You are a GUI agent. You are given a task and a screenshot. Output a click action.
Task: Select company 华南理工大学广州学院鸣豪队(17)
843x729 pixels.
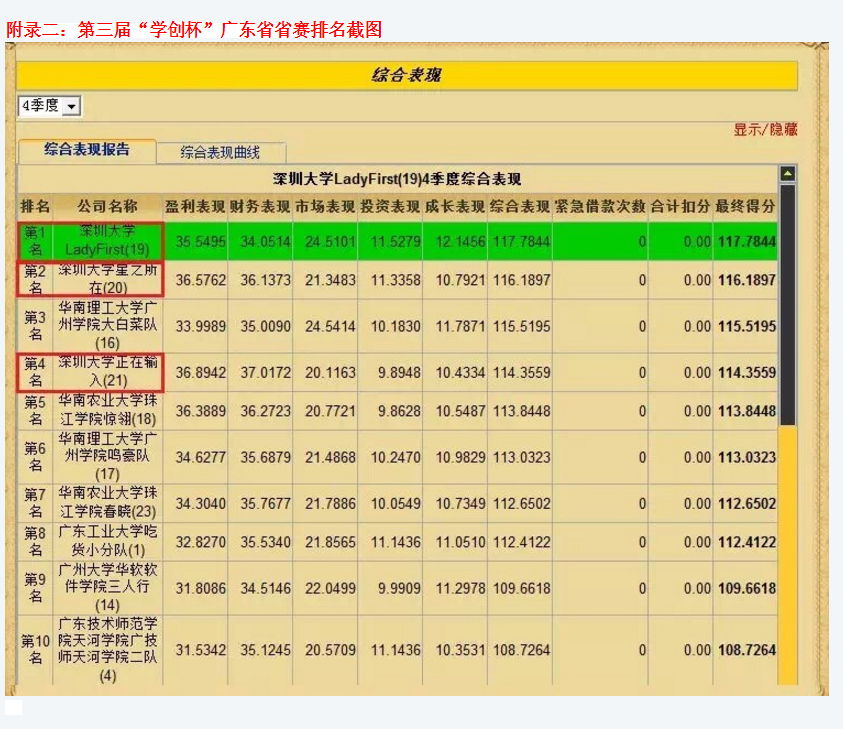pyautogui.click(x=108, y=457)
